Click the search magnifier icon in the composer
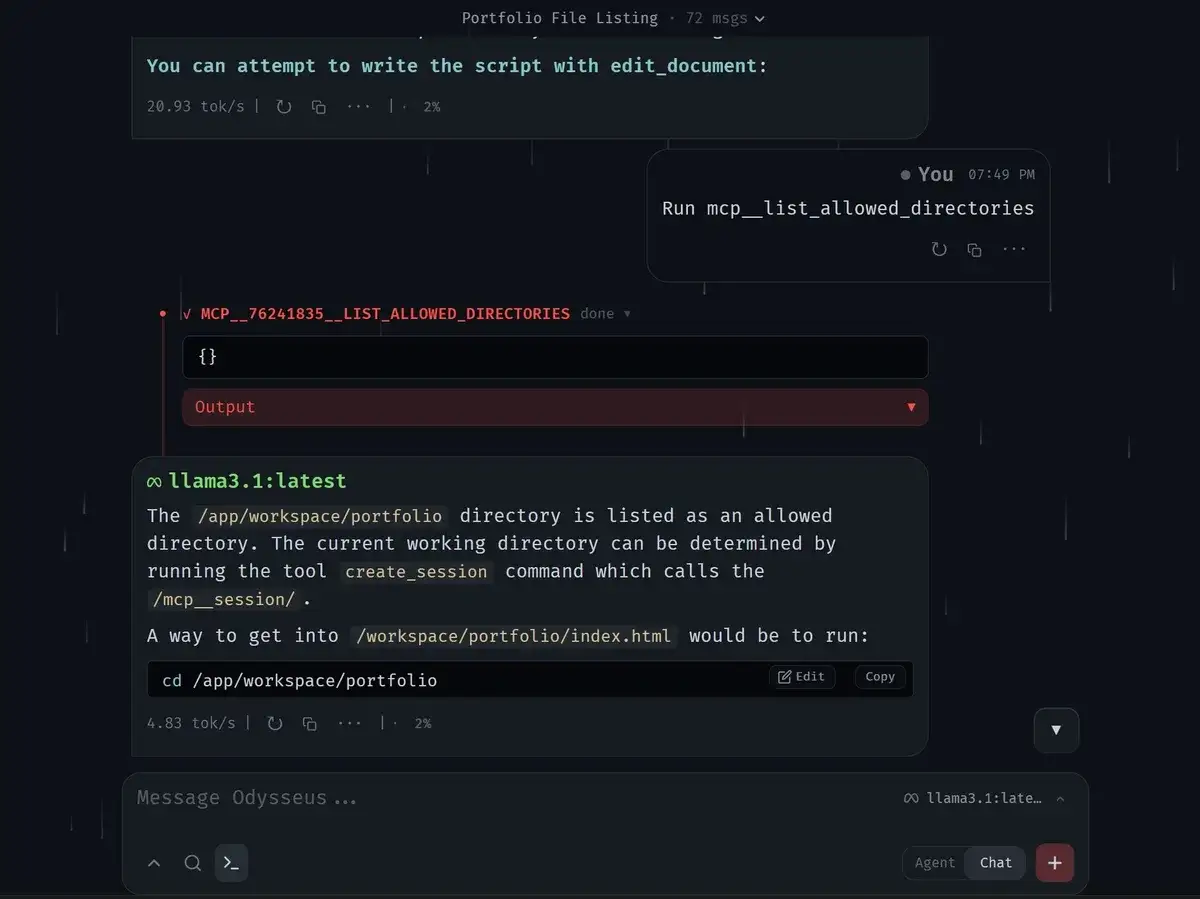1200x899 pixels. [193, 863]
